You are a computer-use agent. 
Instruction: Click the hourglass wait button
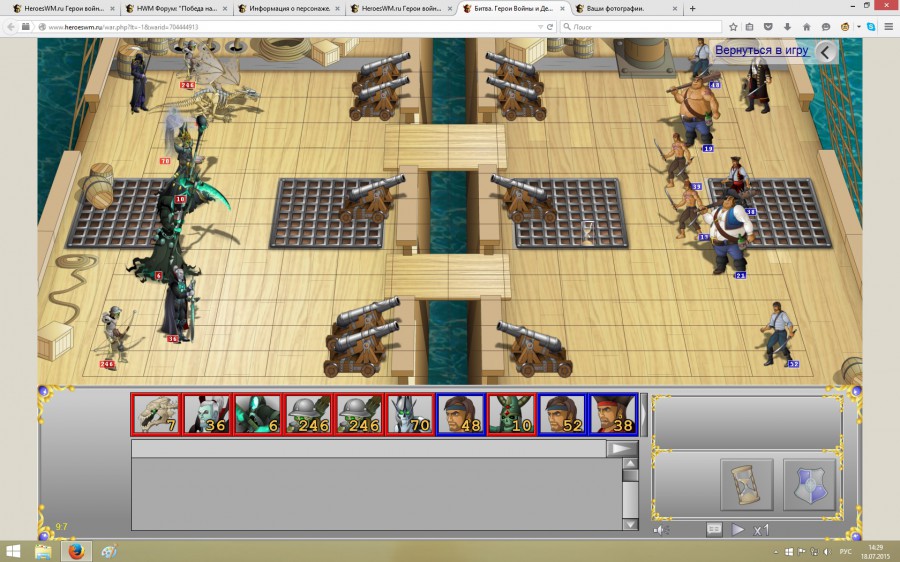tap(746, 484)
